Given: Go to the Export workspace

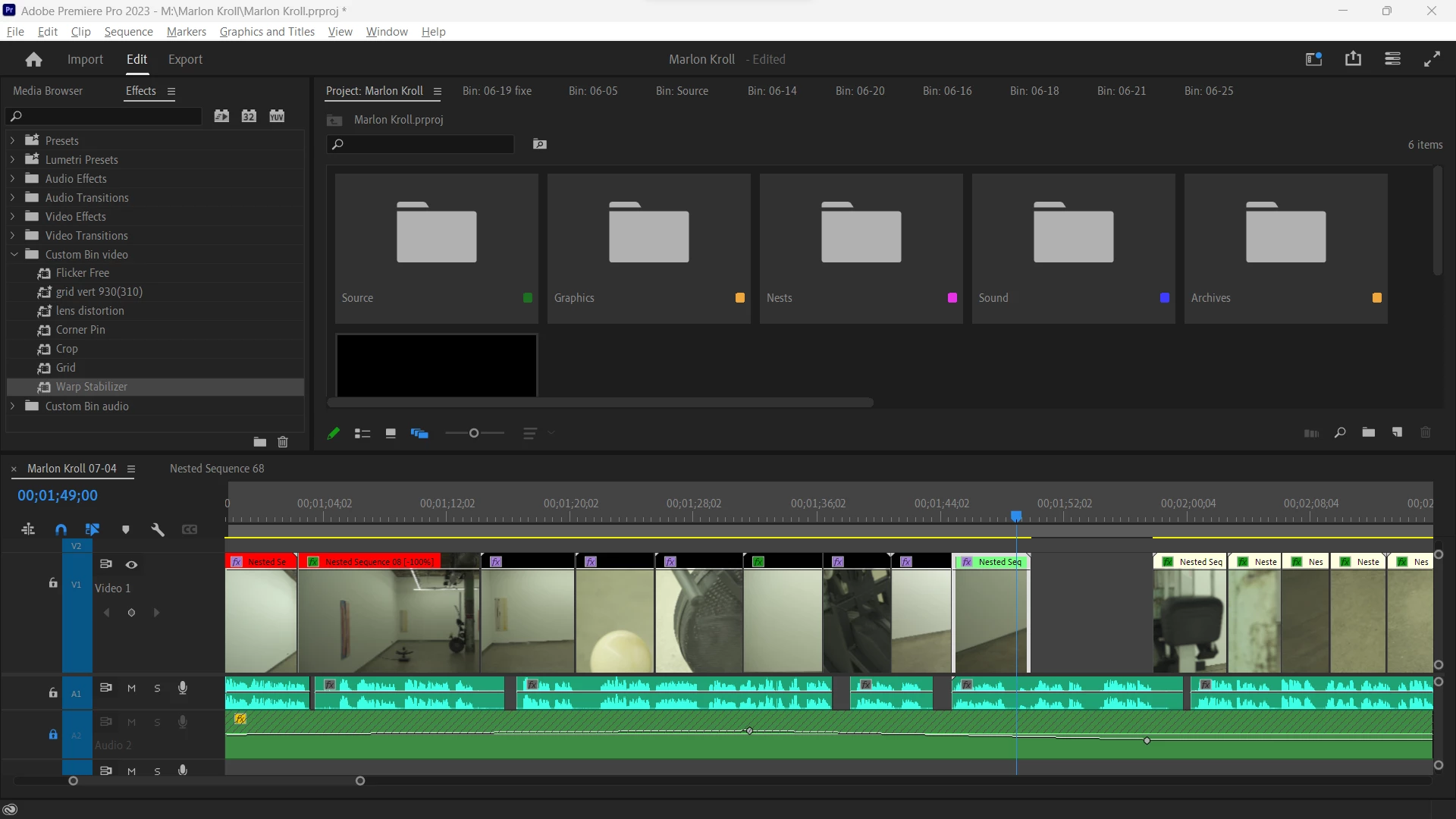Looking at the screenshot, I should pyautogui.click(x=185, y=60).
